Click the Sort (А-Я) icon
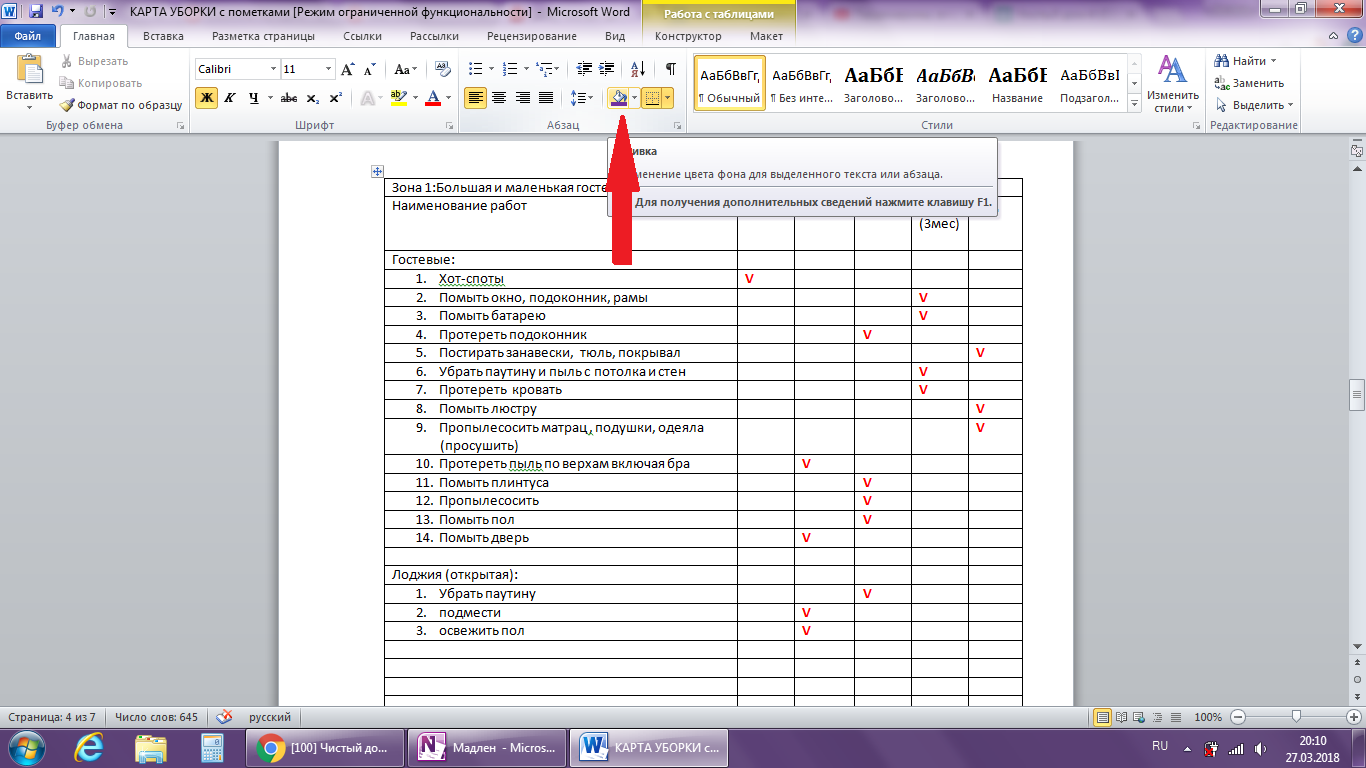Viewport: 1366px width, 768px height. [637, 69]
